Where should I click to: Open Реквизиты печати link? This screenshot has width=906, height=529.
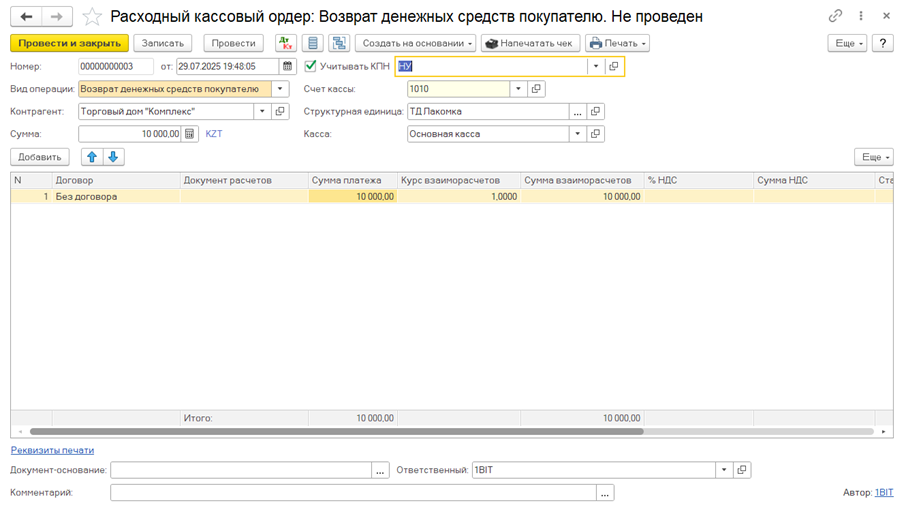pyautogui.click(x=52, y=450)
